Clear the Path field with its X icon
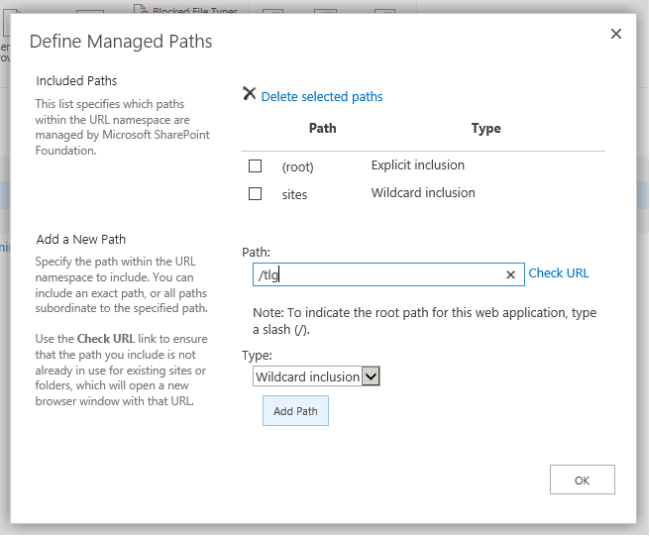The image size is (650, 536). pos(510,274)
